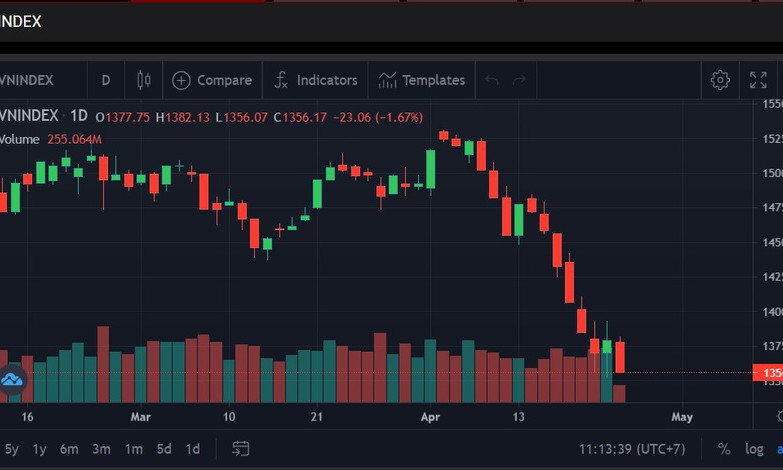Open the candlestick chart style selector
The height and width of the screenshot is (470, 783).
[x=144, y=80]
